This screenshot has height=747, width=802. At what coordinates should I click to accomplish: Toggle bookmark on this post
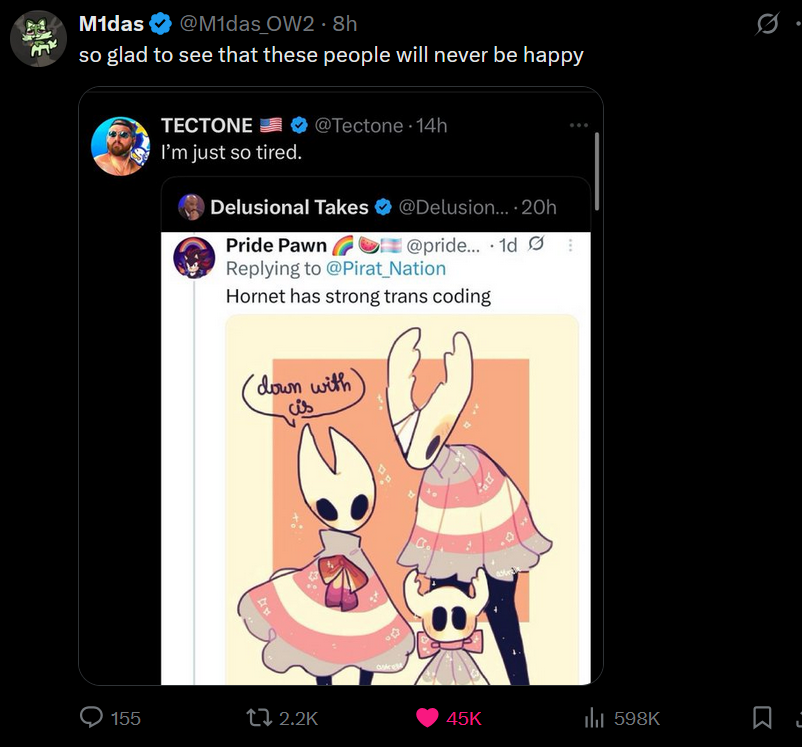[x=762, y=717]
